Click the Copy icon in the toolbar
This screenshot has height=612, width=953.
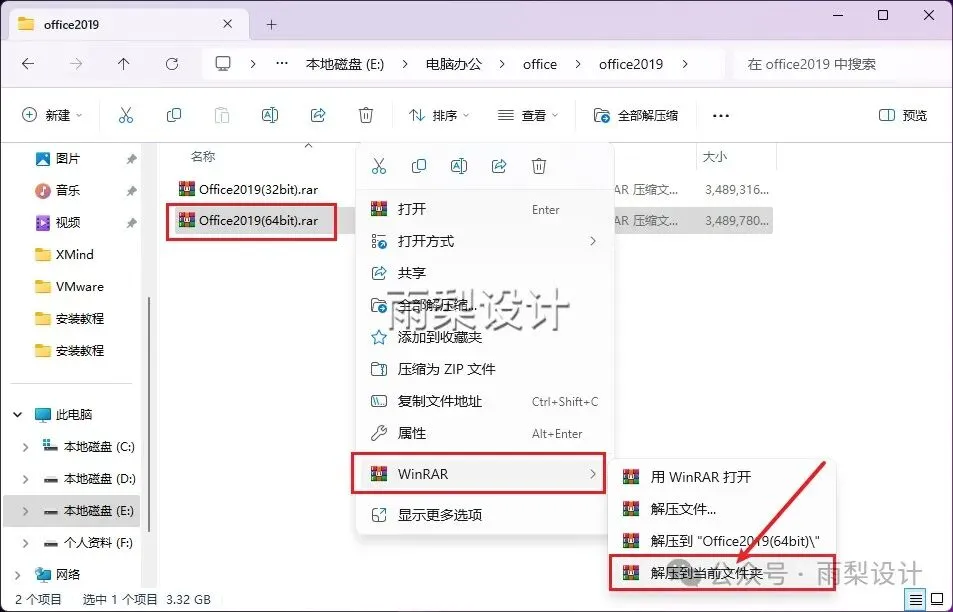174,115
